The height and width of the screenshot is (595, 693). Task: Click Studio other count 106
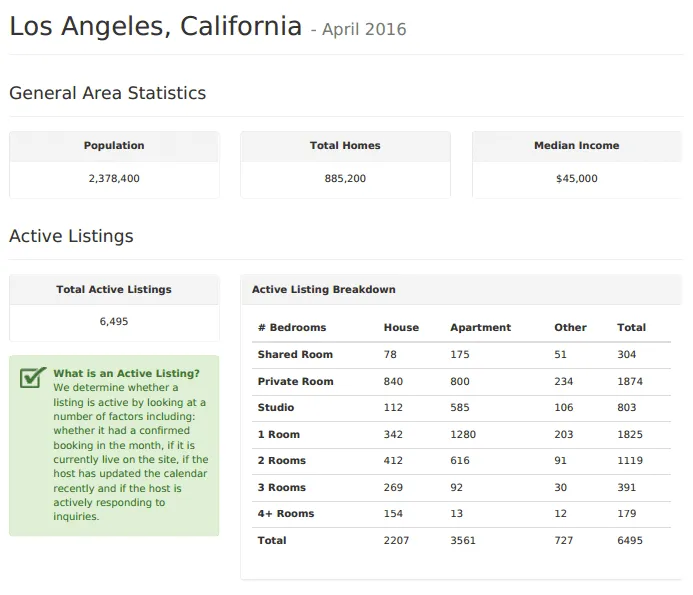[x=564, y=408]
